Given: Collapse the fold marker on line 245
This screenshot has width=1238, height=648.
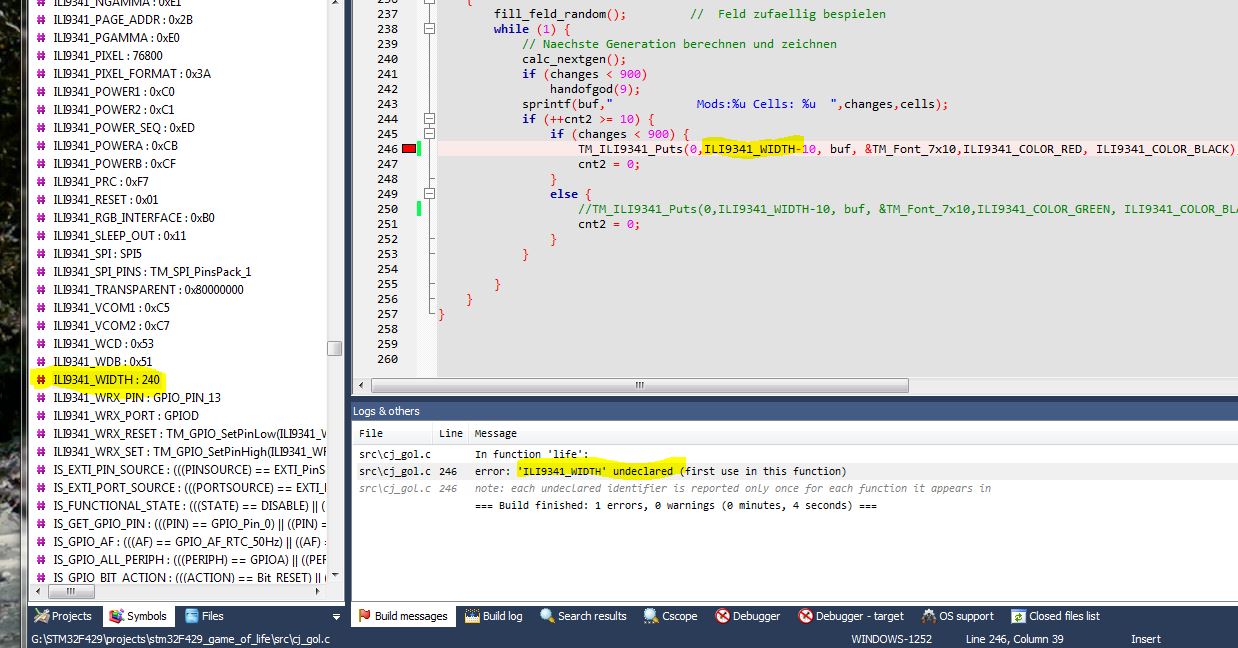Looking at the screenshot, I should coord(429,134).
